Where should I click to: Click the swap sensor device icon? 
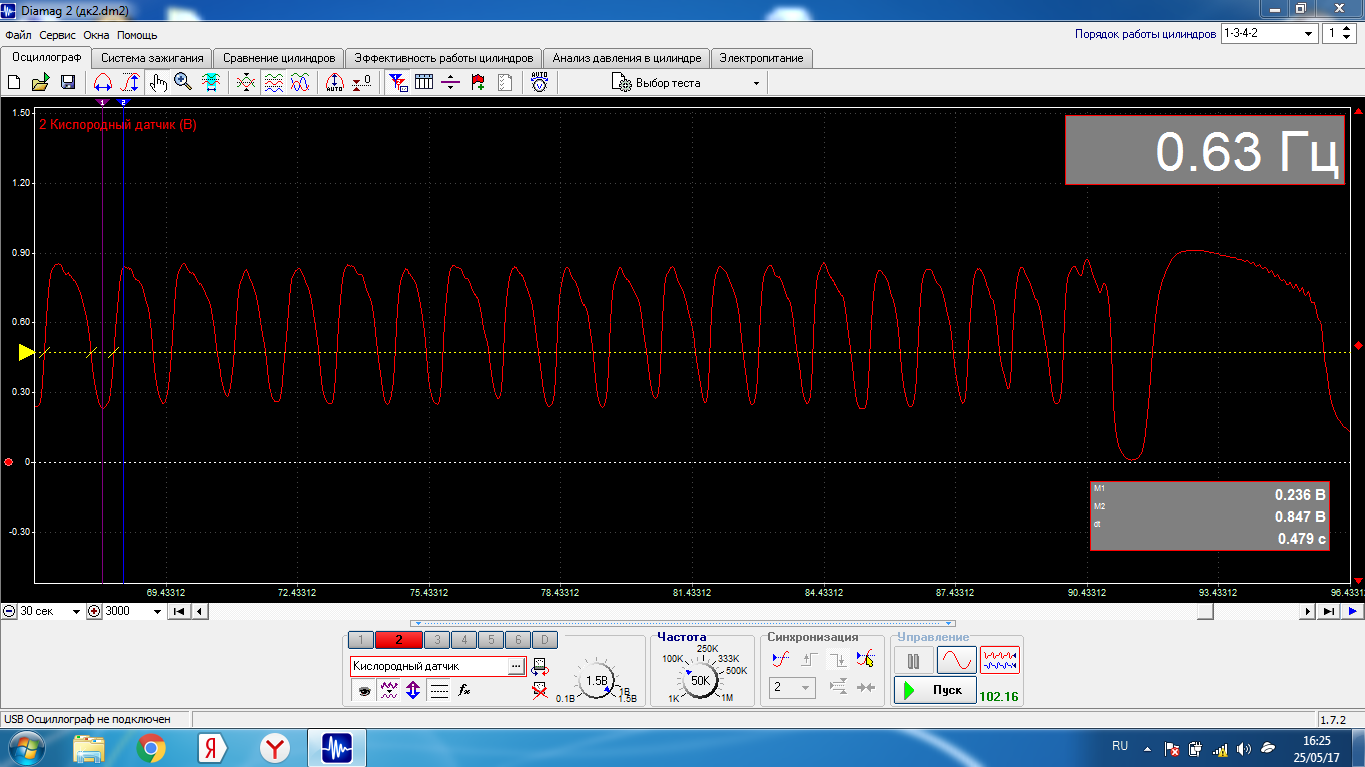541,667
